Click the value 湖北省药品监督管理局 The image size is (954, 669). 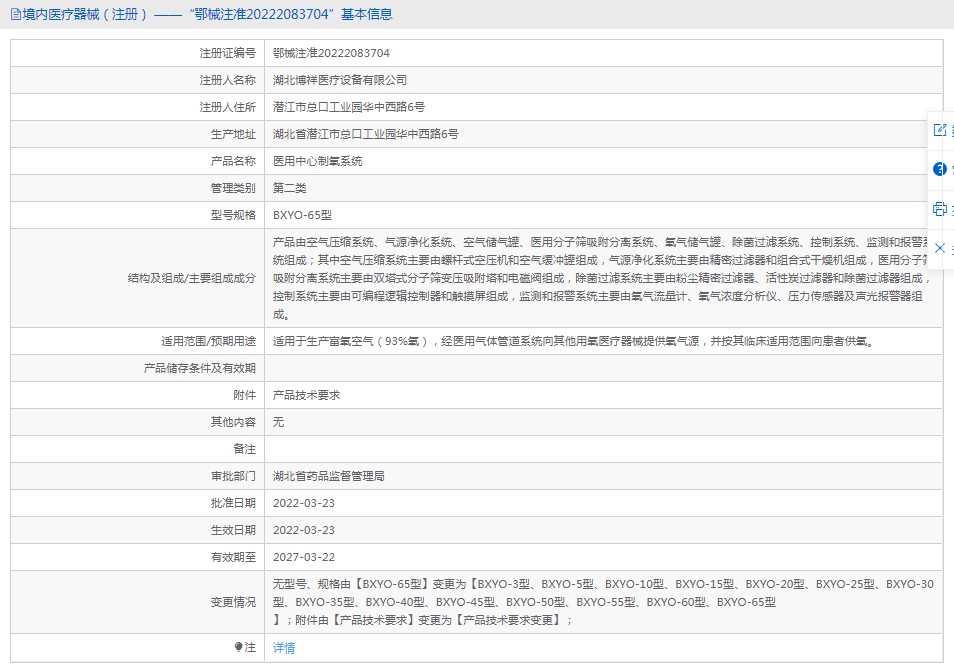[x=329, y=476]
